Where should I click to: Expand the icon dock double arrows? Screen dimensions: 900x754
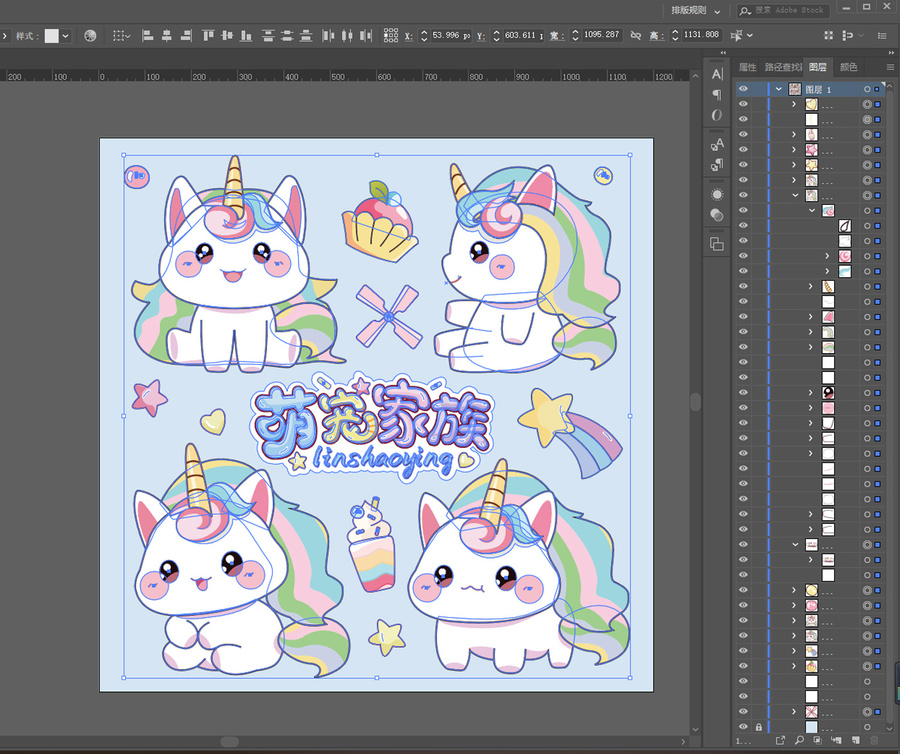(723, 53)
